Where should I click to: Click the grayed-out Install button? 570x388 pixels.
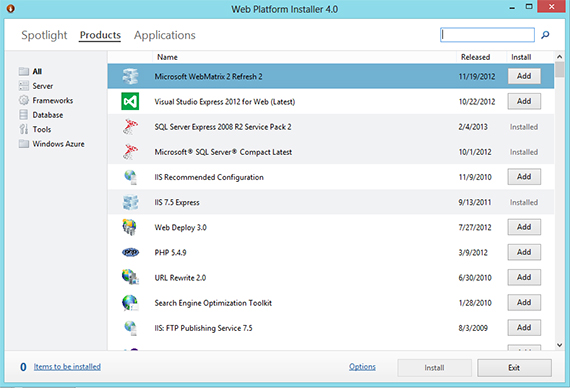click(x=434, y=368)
